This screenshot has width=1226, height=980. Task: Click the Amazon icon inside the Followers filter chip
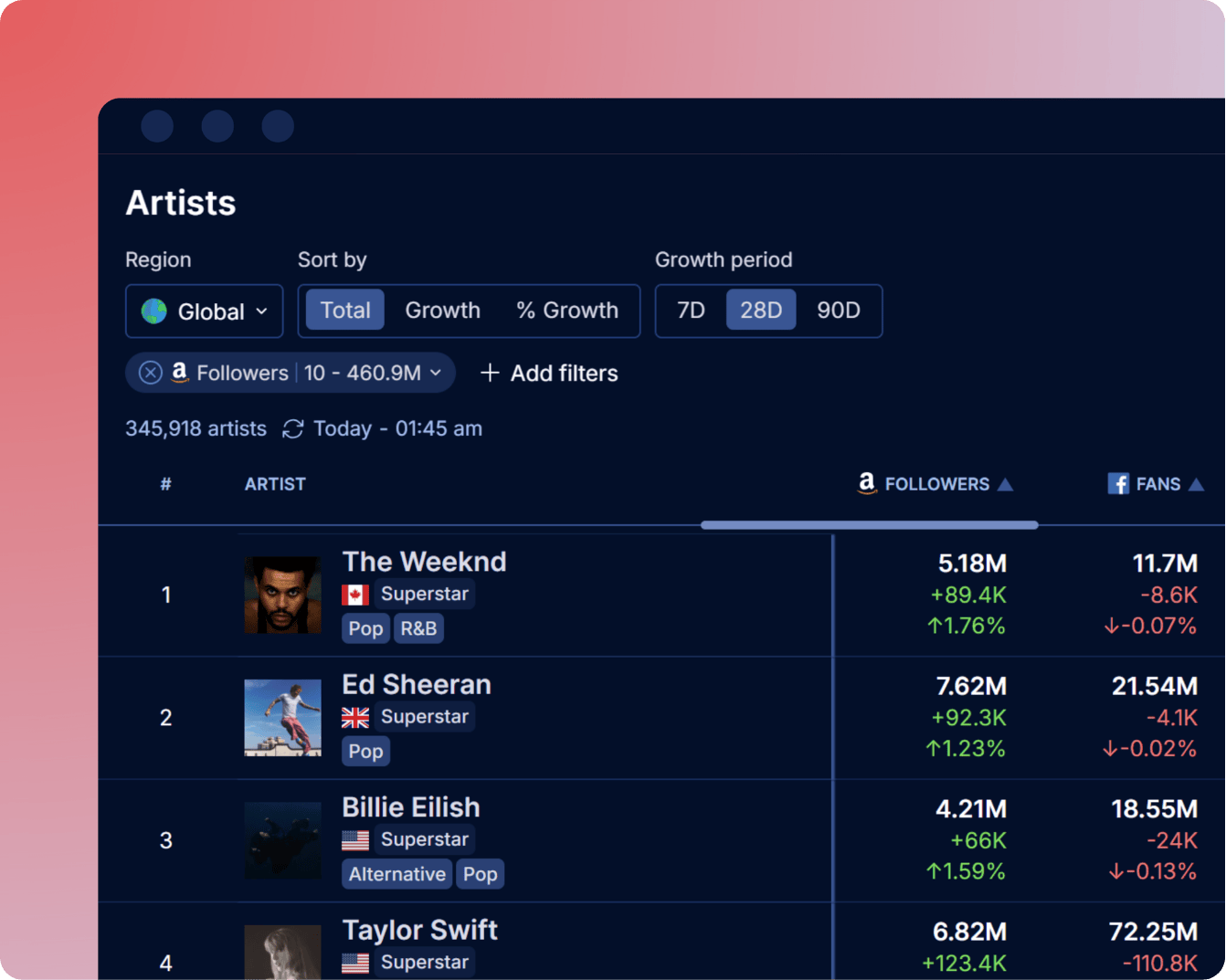179,372
